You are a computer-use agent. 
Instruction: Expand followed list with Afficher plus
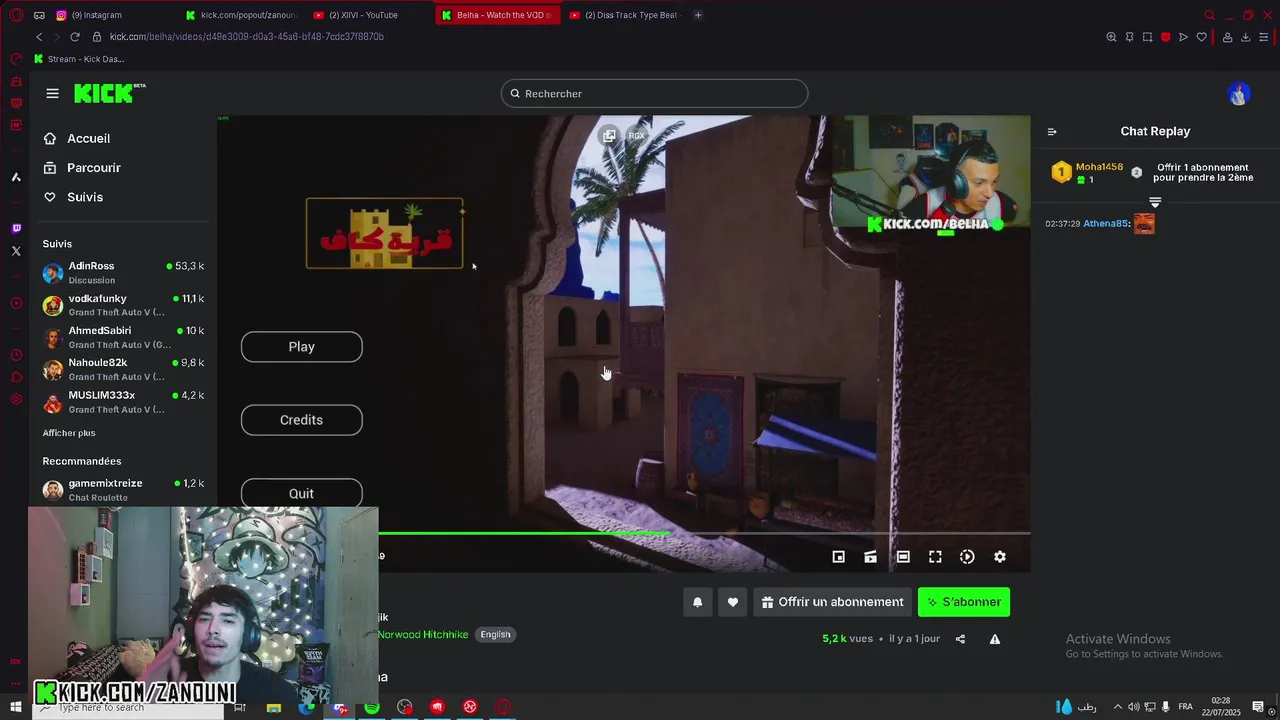tap(69, 433)
